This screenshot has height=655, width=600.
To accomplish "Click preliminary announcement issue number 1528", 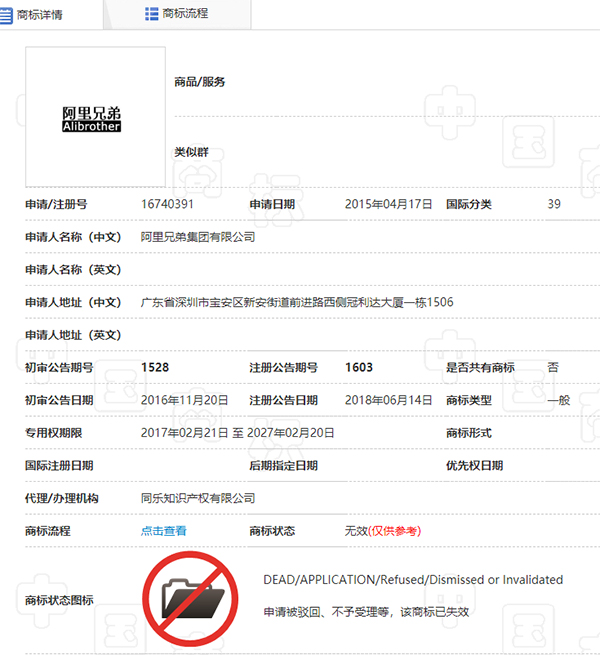I will pos(155,368).
